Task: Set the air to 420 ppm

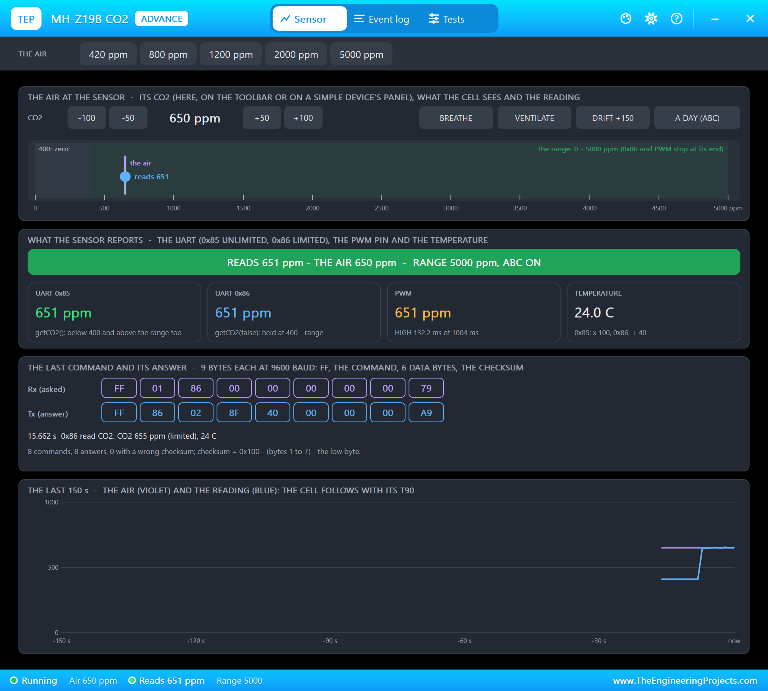Action: (108, 54)
